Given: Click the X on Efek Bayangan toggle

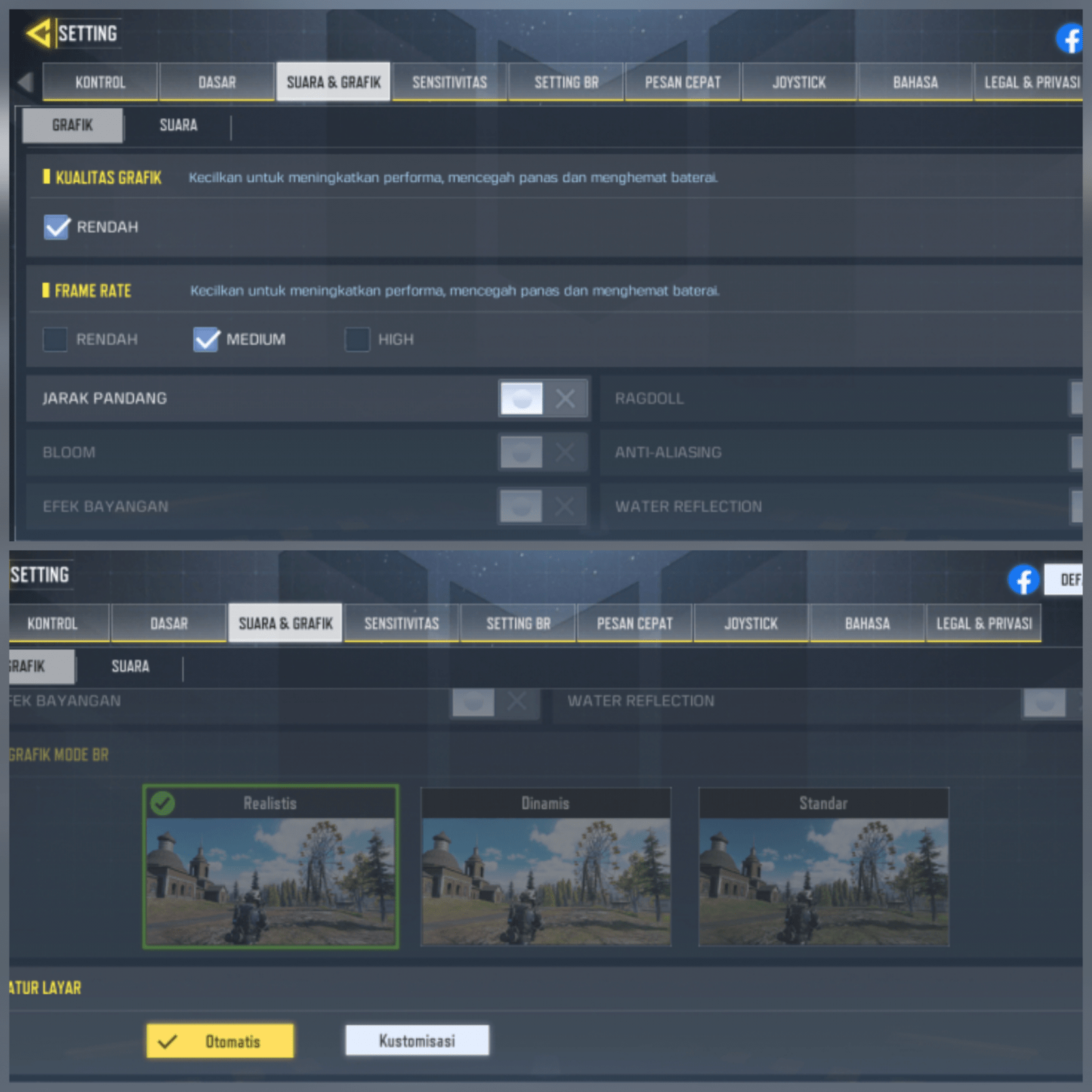Looking at the screenshot, I should click(x=565, y=506).
